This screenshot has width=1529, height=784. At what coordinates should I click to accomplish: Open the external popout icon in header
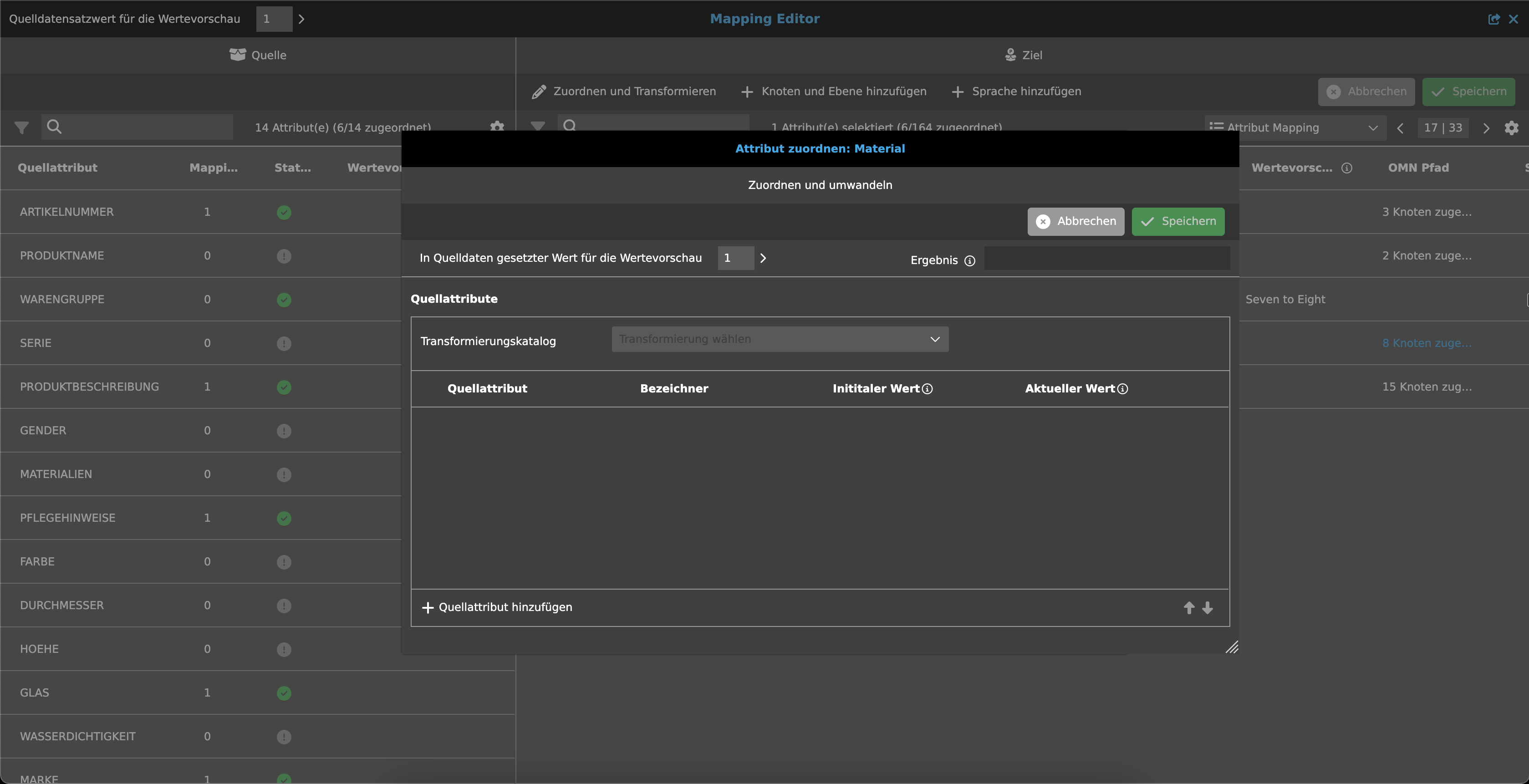[x=1493, y=19]
